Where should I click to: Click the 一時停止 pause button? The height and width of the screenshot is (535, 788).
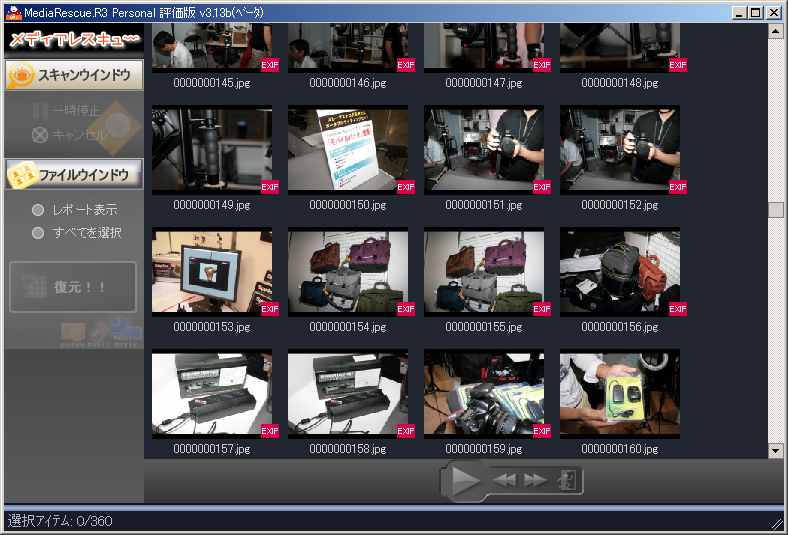66,111
